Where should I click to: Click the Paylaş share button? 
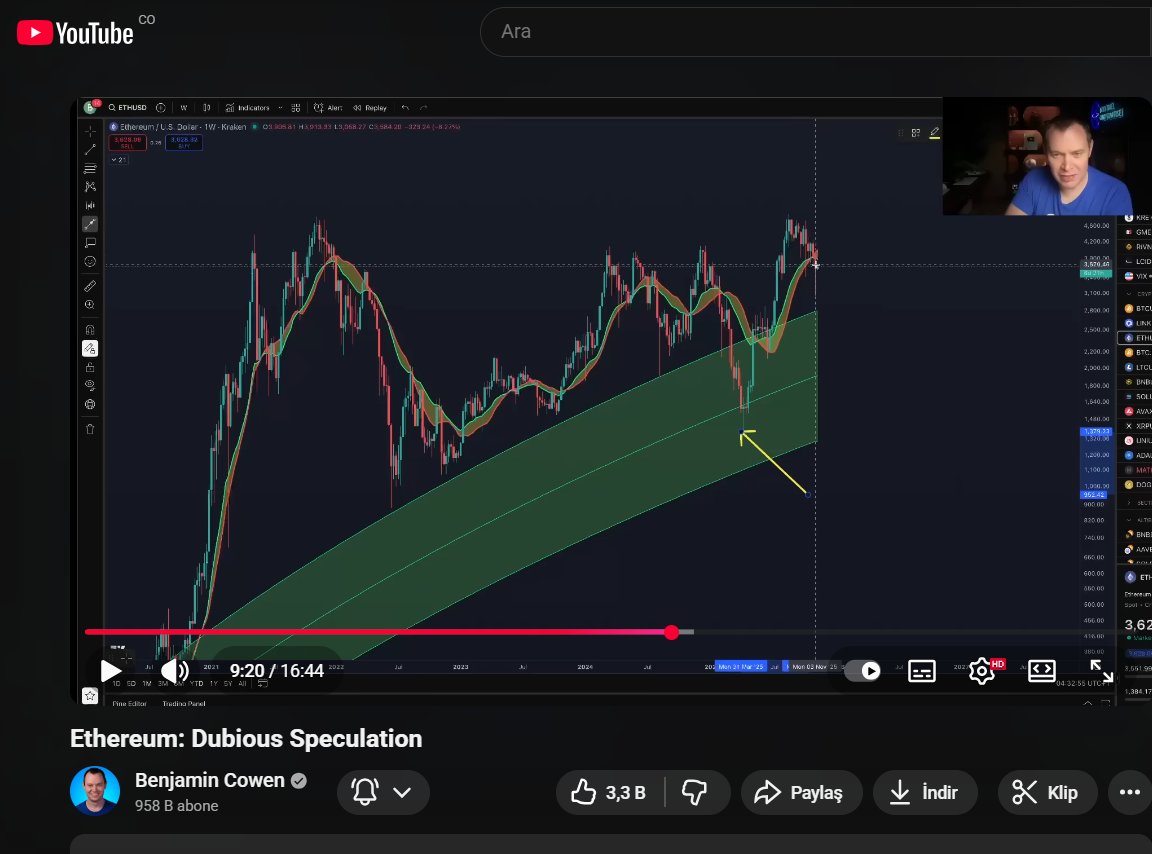pyautogui.click(x=801, y=792)
